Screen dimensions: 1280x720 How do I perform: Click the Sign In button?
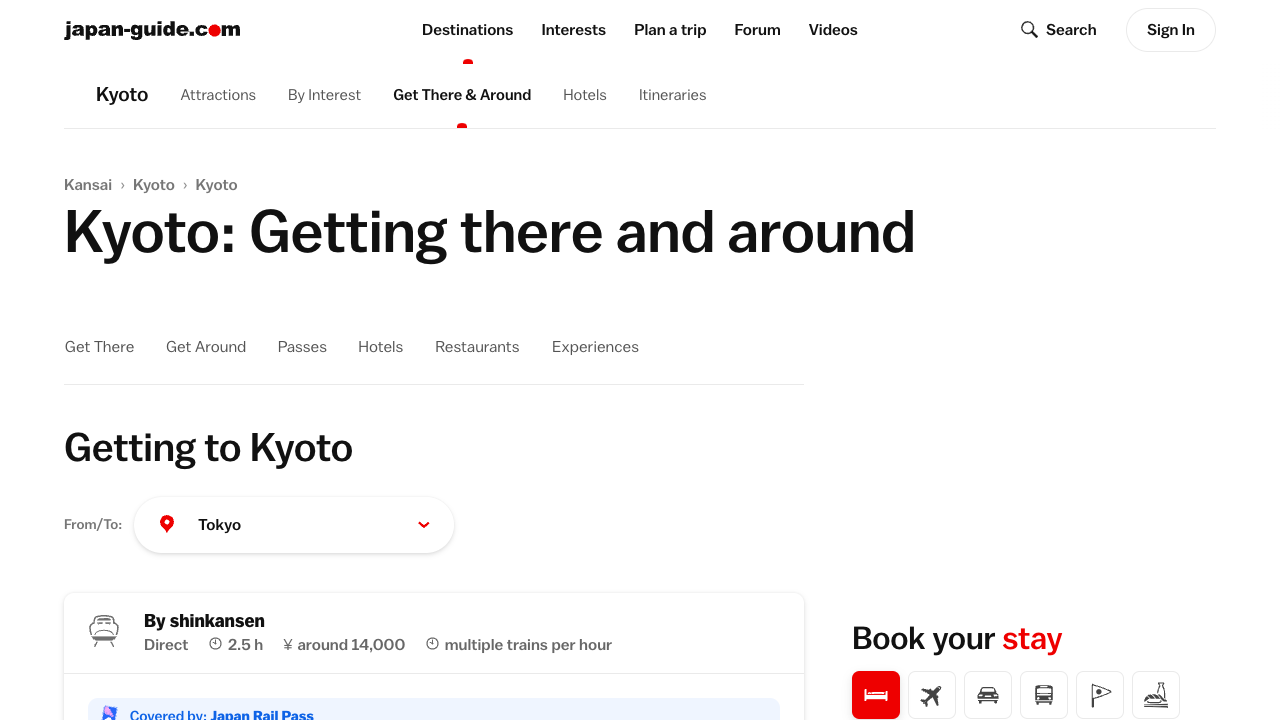tap(1170, 30)
